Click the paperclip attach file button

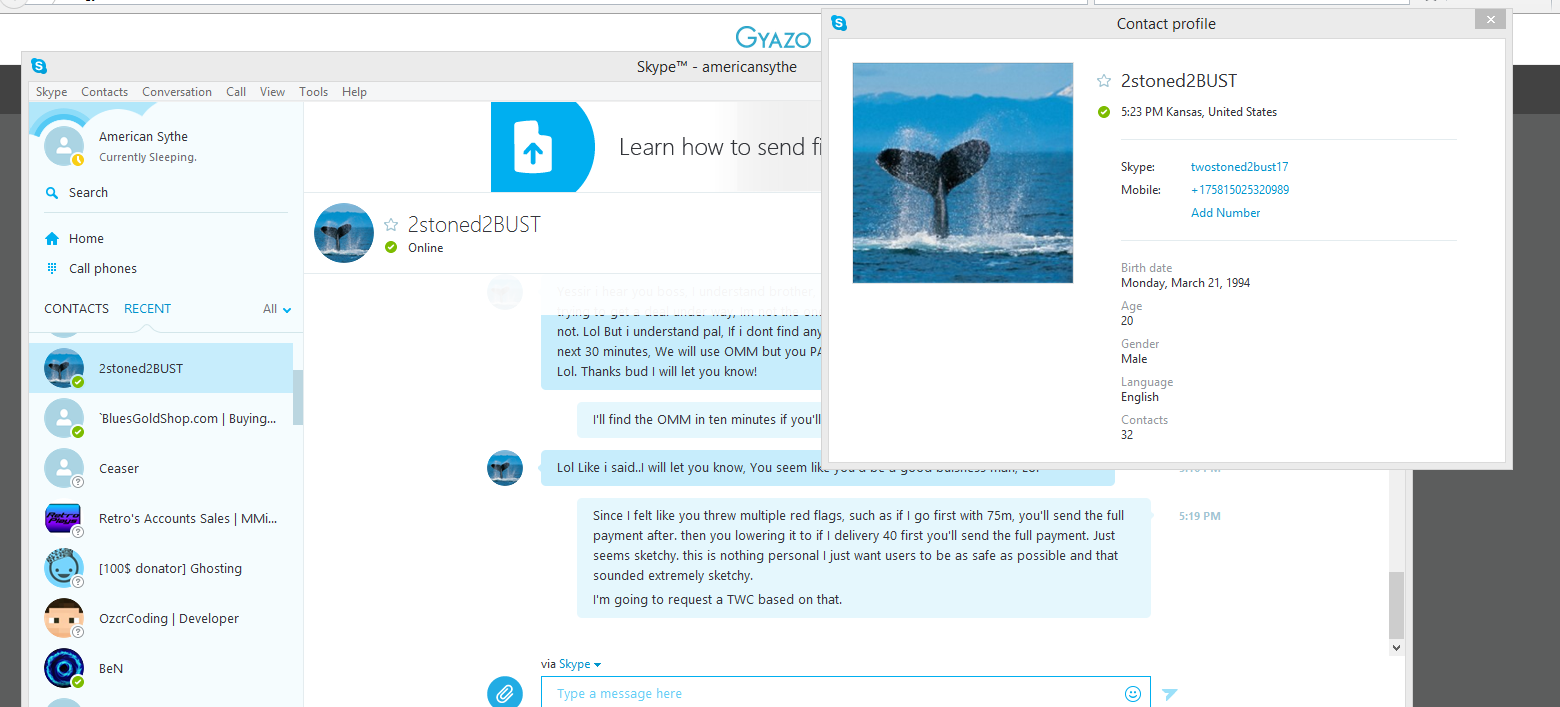505,693
